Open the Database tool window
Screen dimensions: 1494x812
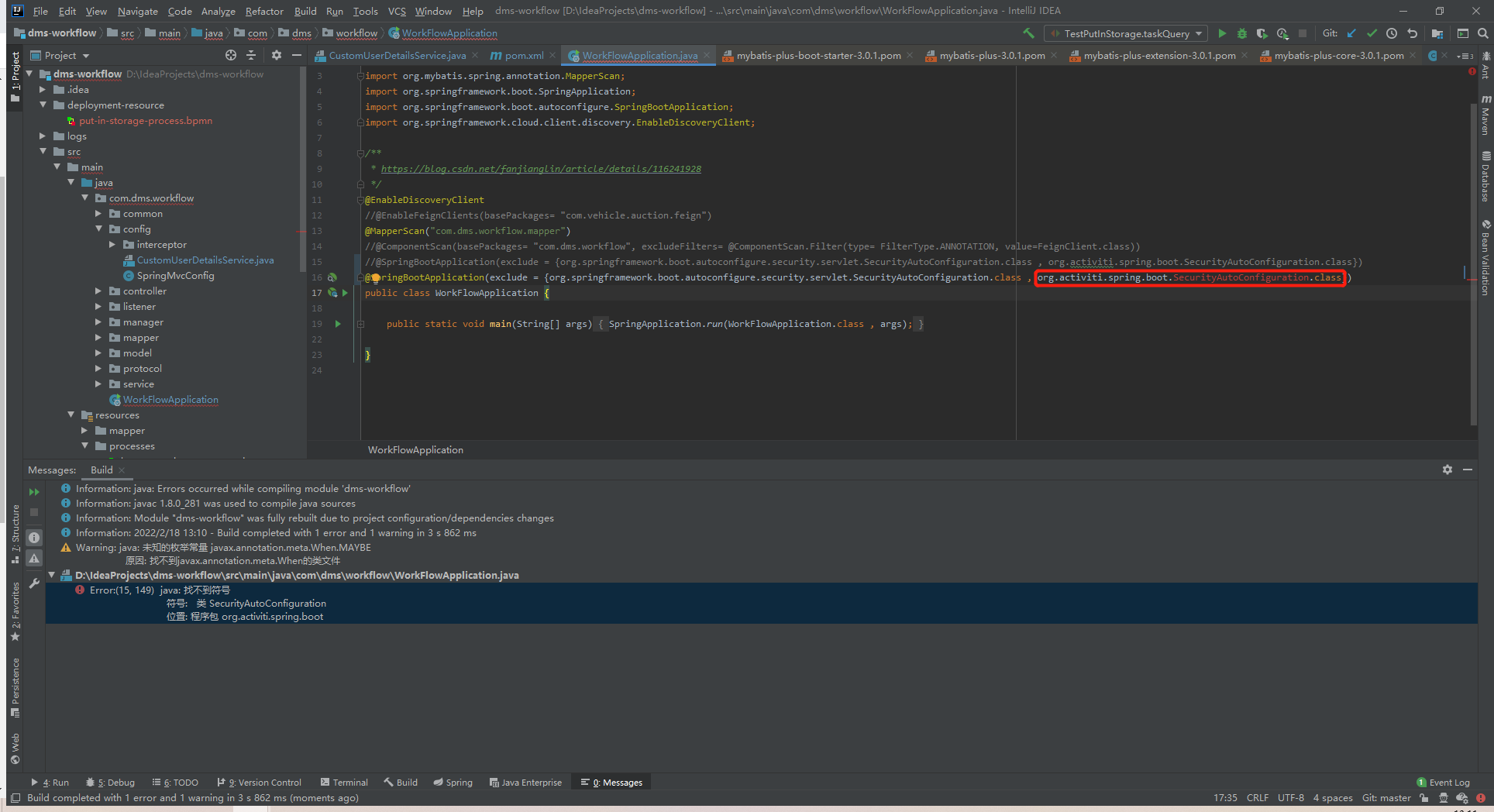1485,180
